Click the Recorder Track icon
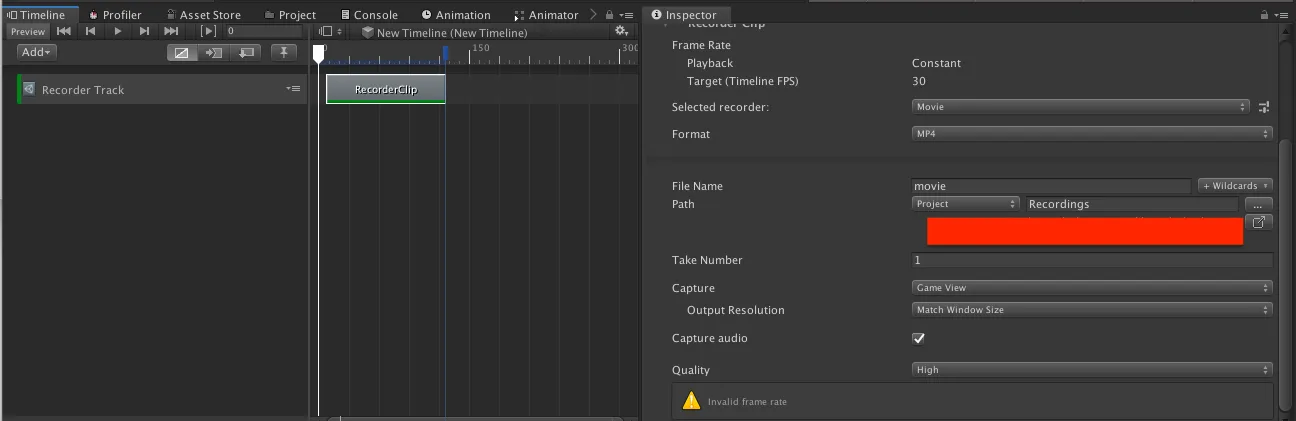This screenshot has height=421, width=1296. click(30, 89)
